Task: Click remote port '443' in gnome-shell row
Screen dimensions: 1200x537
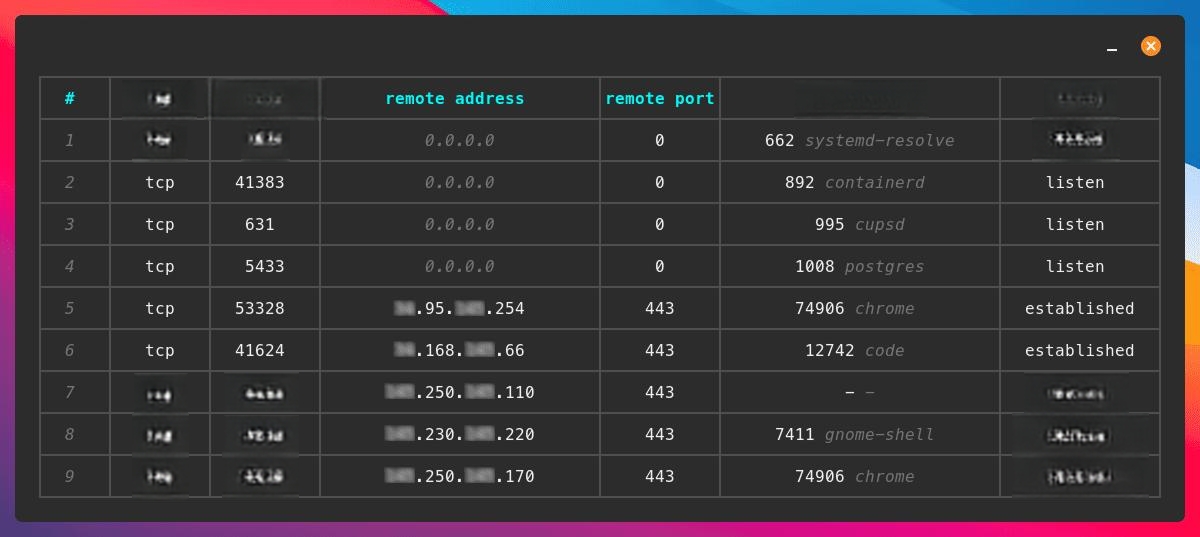Action: coord(660,434)
